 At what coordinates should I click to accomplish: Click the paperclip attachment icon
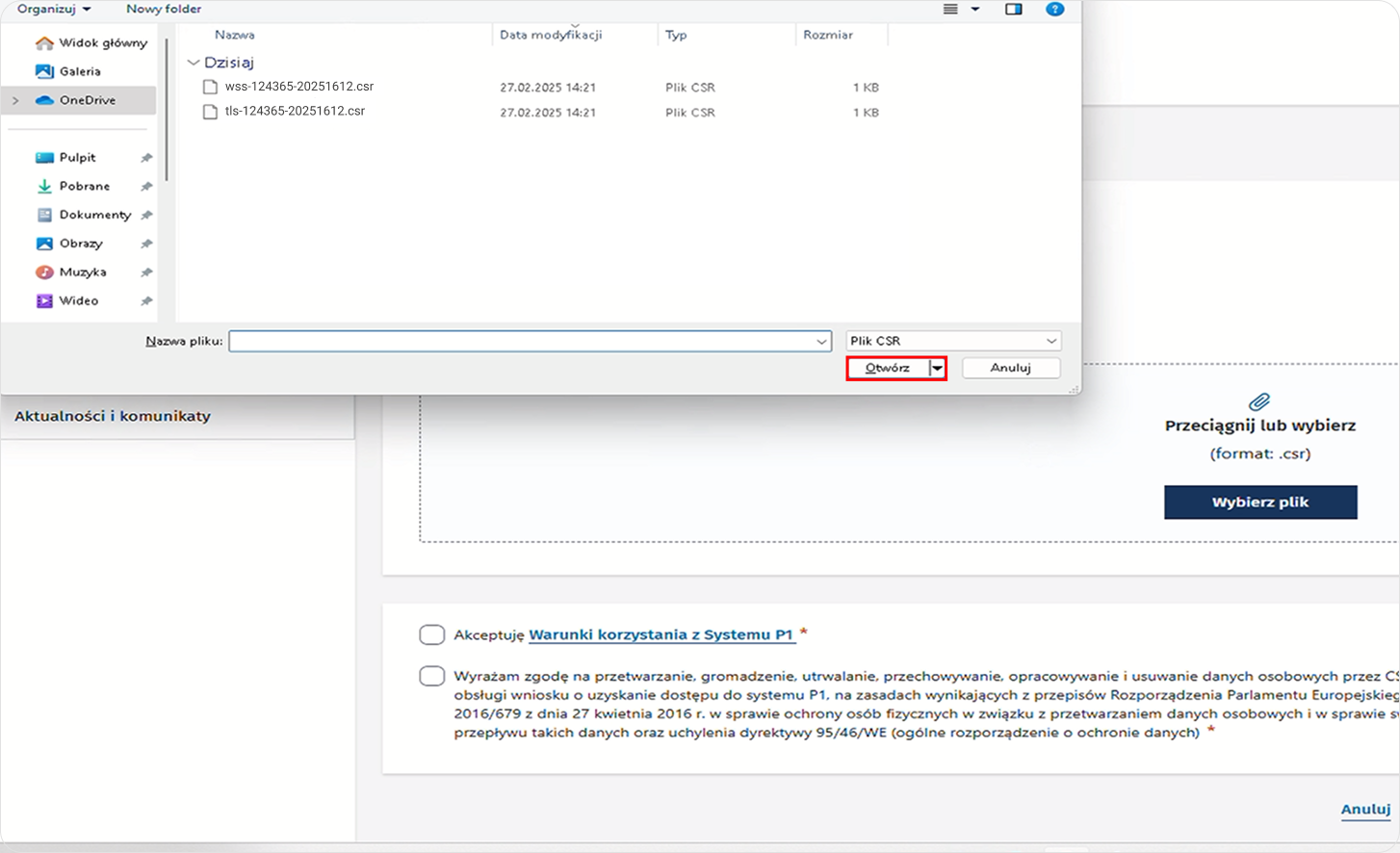1259,401
